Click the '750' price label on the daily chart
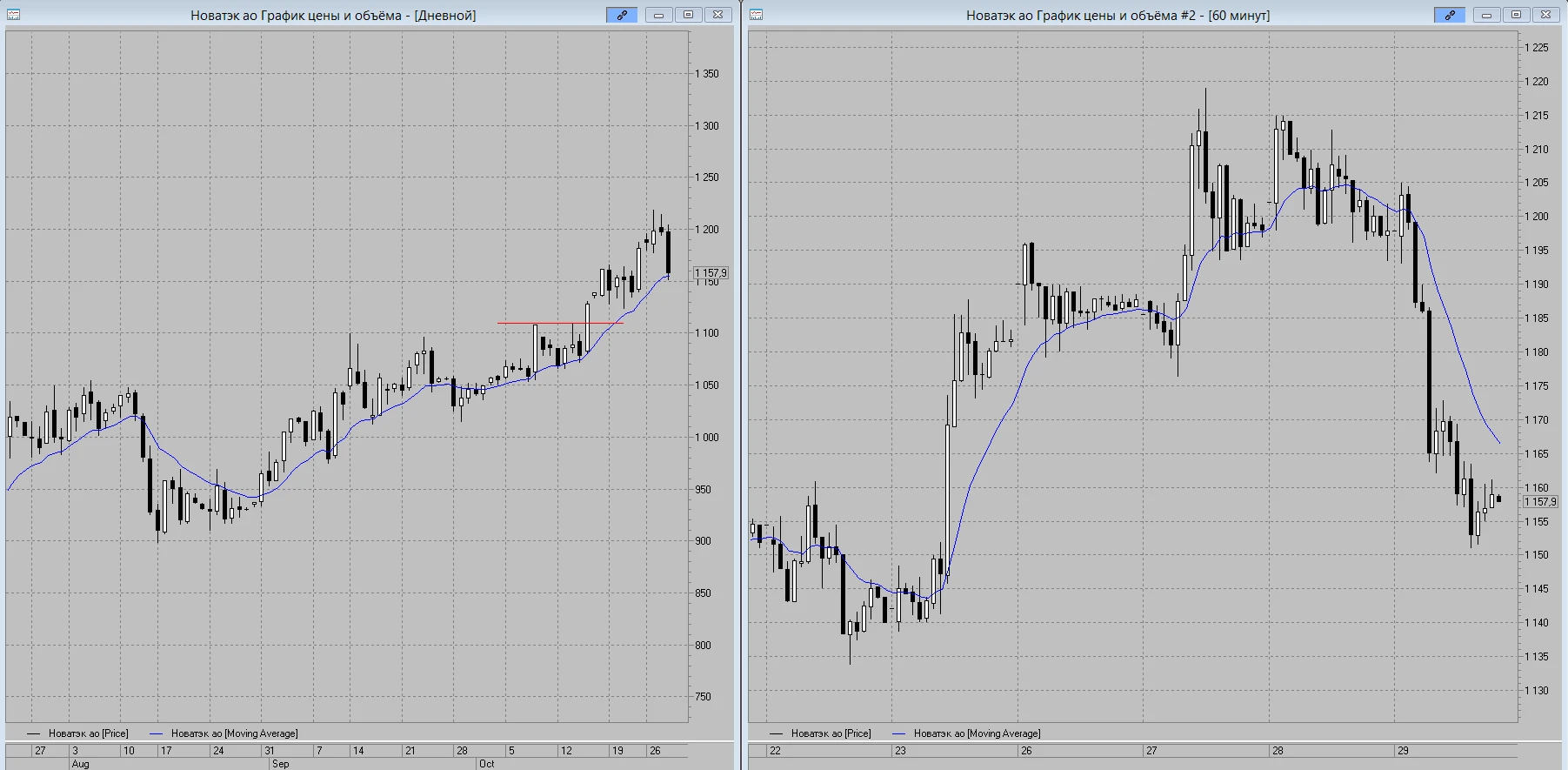1568x770 pixels. pos(703,697)
